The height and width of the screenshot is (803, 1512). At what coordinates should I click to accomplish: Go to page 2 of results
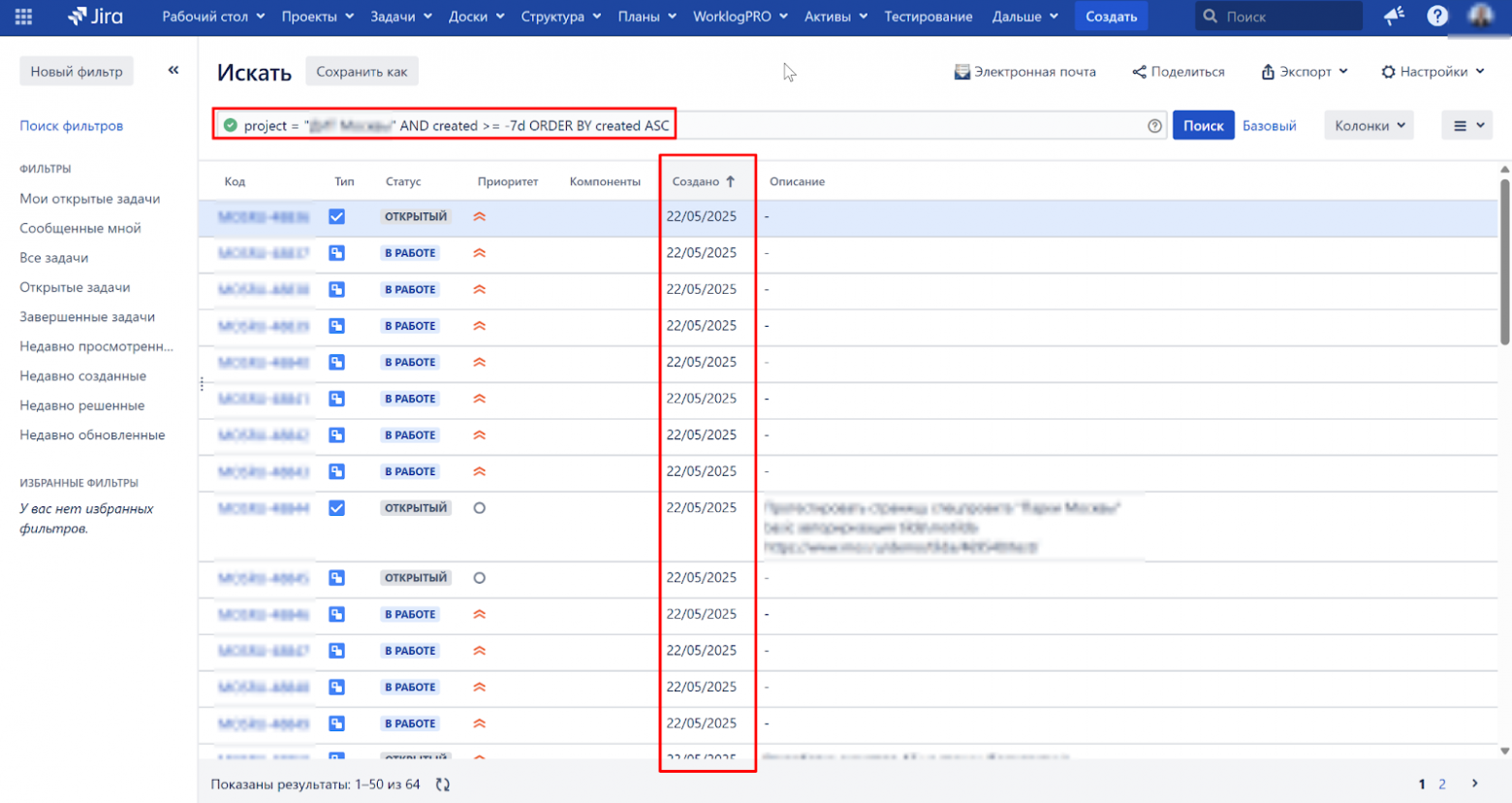coord(1444,785)
